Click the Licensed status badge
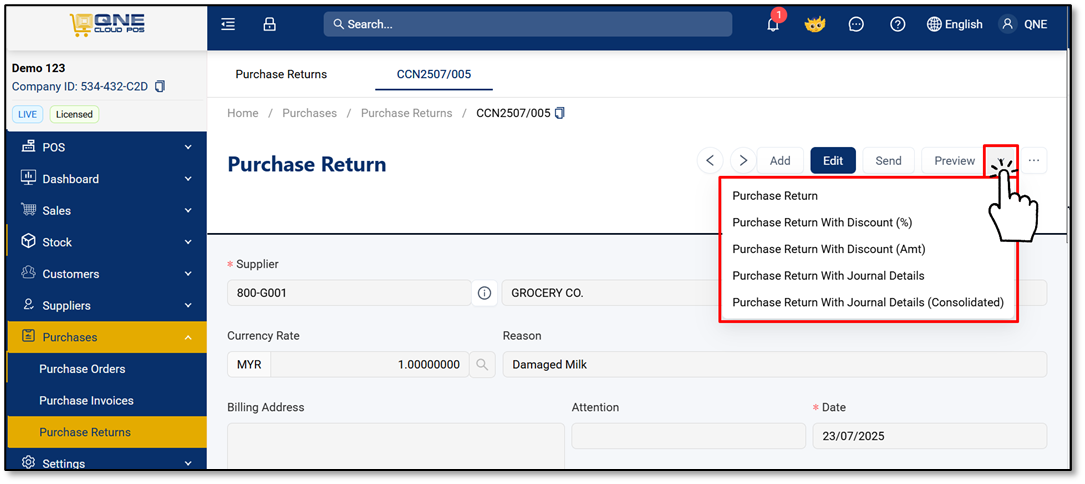 (74, 114)
